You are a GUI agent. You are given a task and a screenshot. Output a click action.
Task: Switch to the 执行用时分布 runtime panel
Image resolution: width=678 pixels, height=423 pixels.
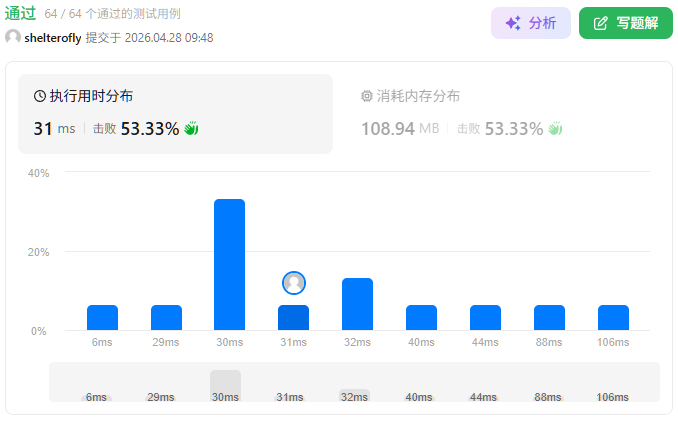pos(175,113)
